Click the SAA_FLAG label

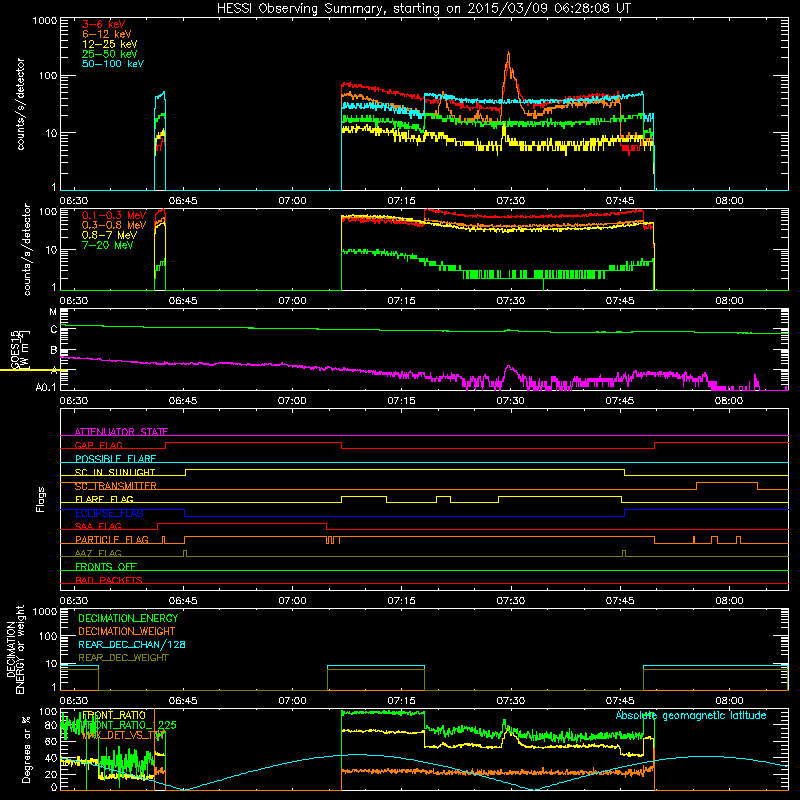[x=98, y=526]
